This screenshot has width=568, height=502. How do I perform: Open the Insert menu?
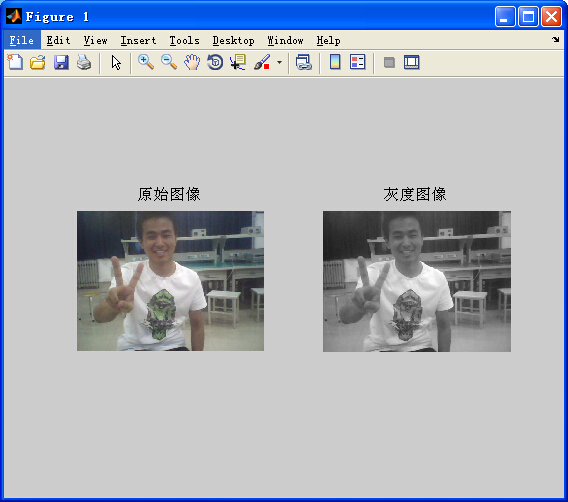(138, 41)
